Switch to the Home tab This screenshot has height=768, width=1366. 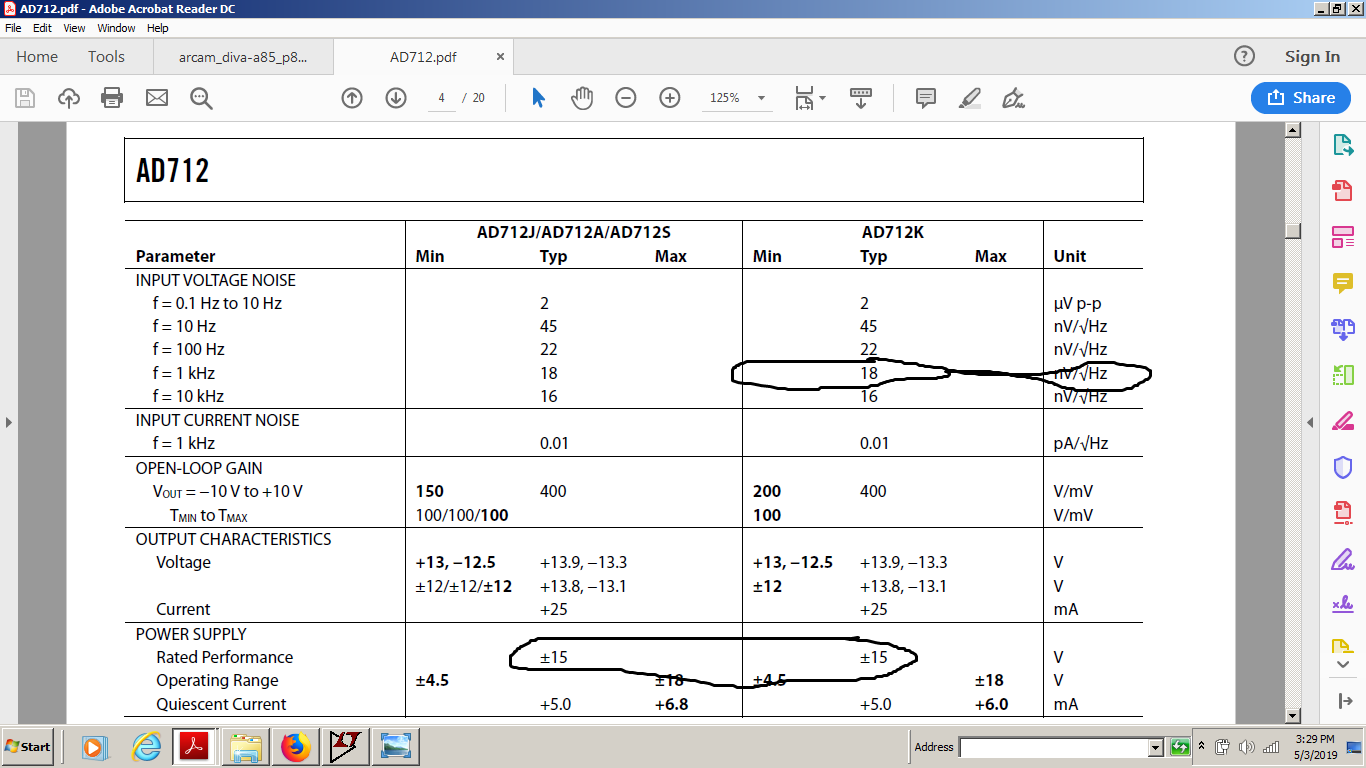37,57
